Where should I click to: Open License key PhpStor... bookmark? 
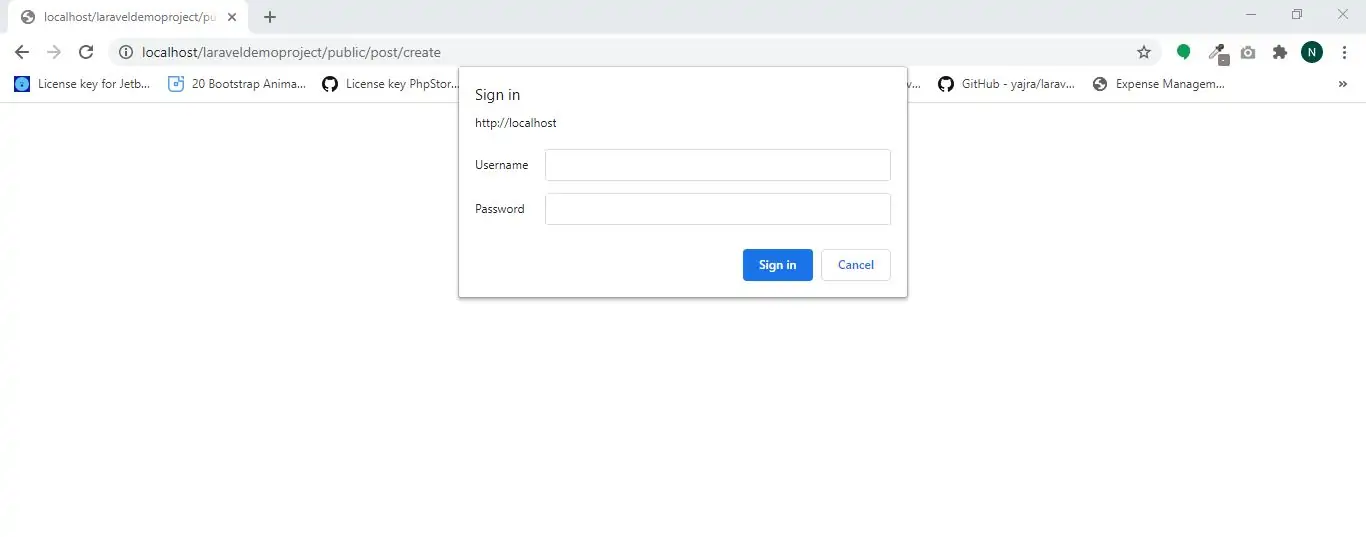coord(390,84)
